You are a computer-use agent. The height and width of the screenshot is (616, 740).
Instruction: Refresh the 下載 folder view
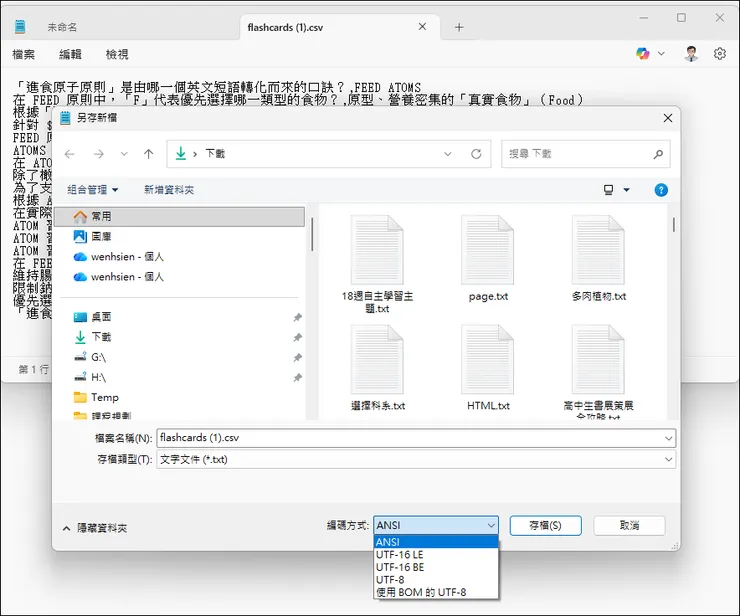pyautogui.click(x=476, y=154)
